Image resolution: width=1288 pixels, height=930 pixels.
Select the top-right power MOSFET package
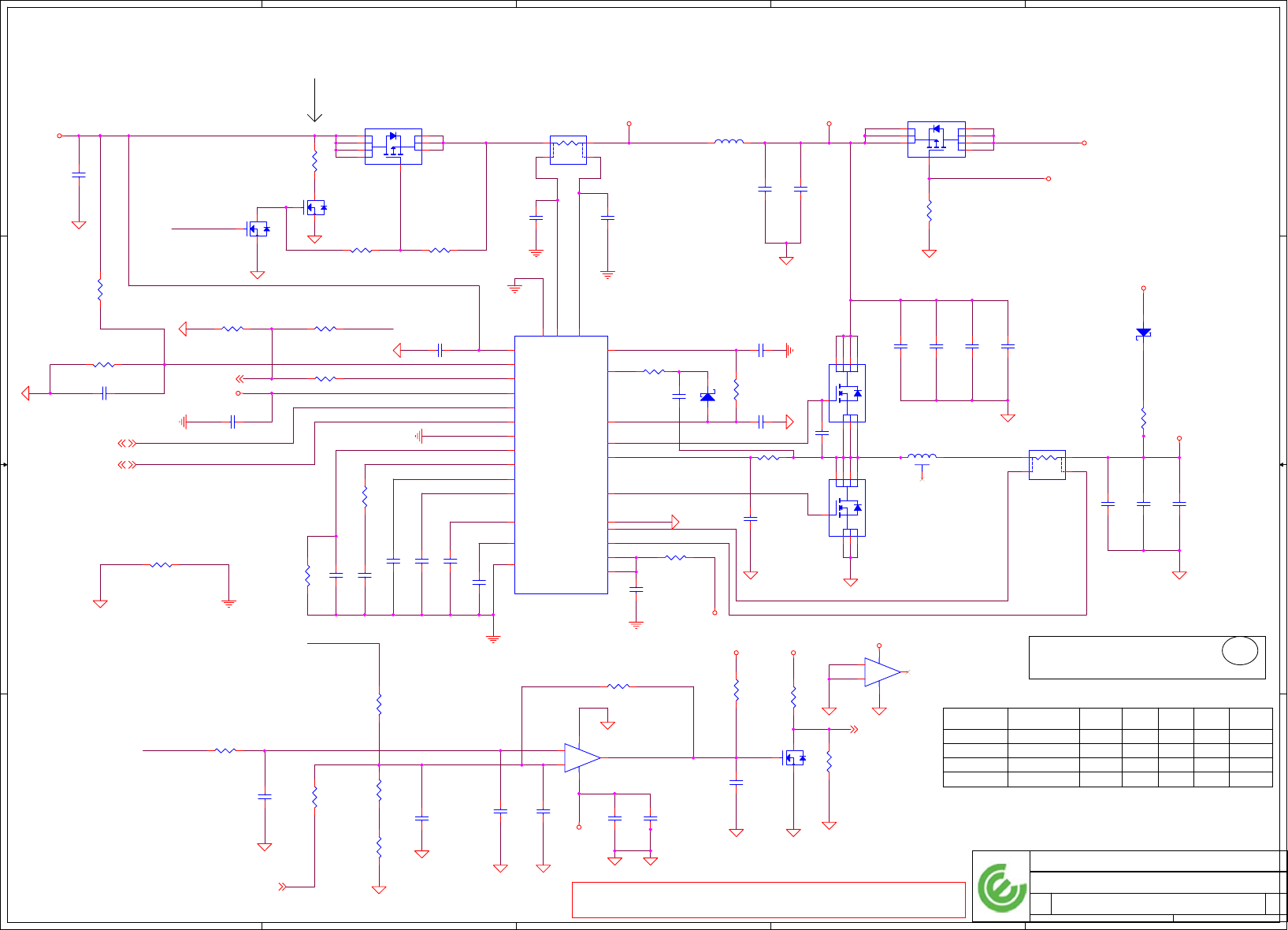tap(936, 139)
